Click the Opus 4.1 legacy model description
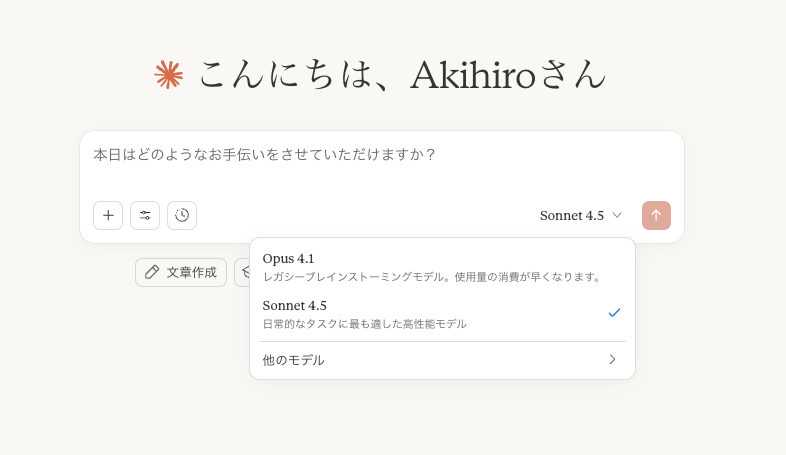Image resolution: width=786 pixels, height=455 pixels. point(432,277)
